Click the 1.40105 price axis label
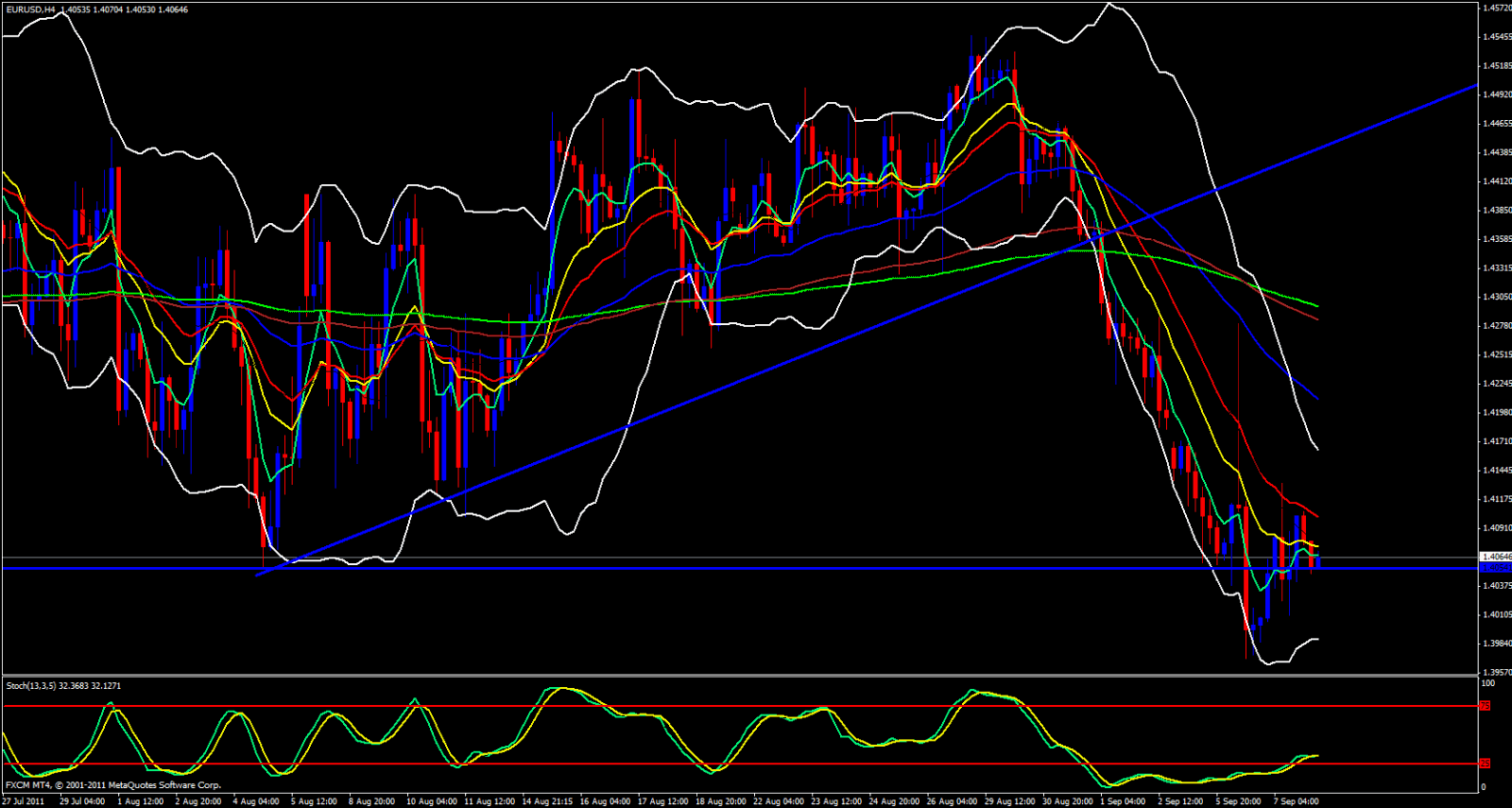Screen dimensions: 1512x808 (x=1498, y=615)
